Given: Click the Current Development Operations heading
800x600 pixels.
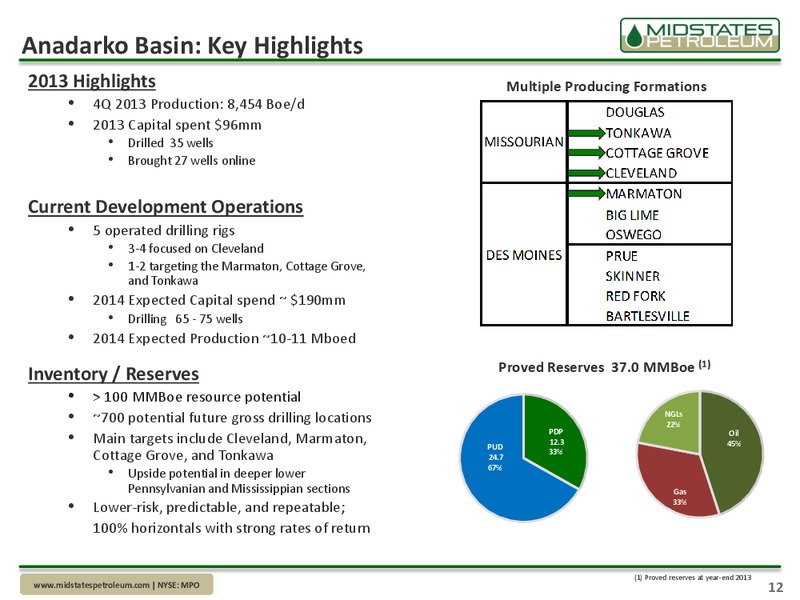Looking at the screenshot, I should [165, 207].
